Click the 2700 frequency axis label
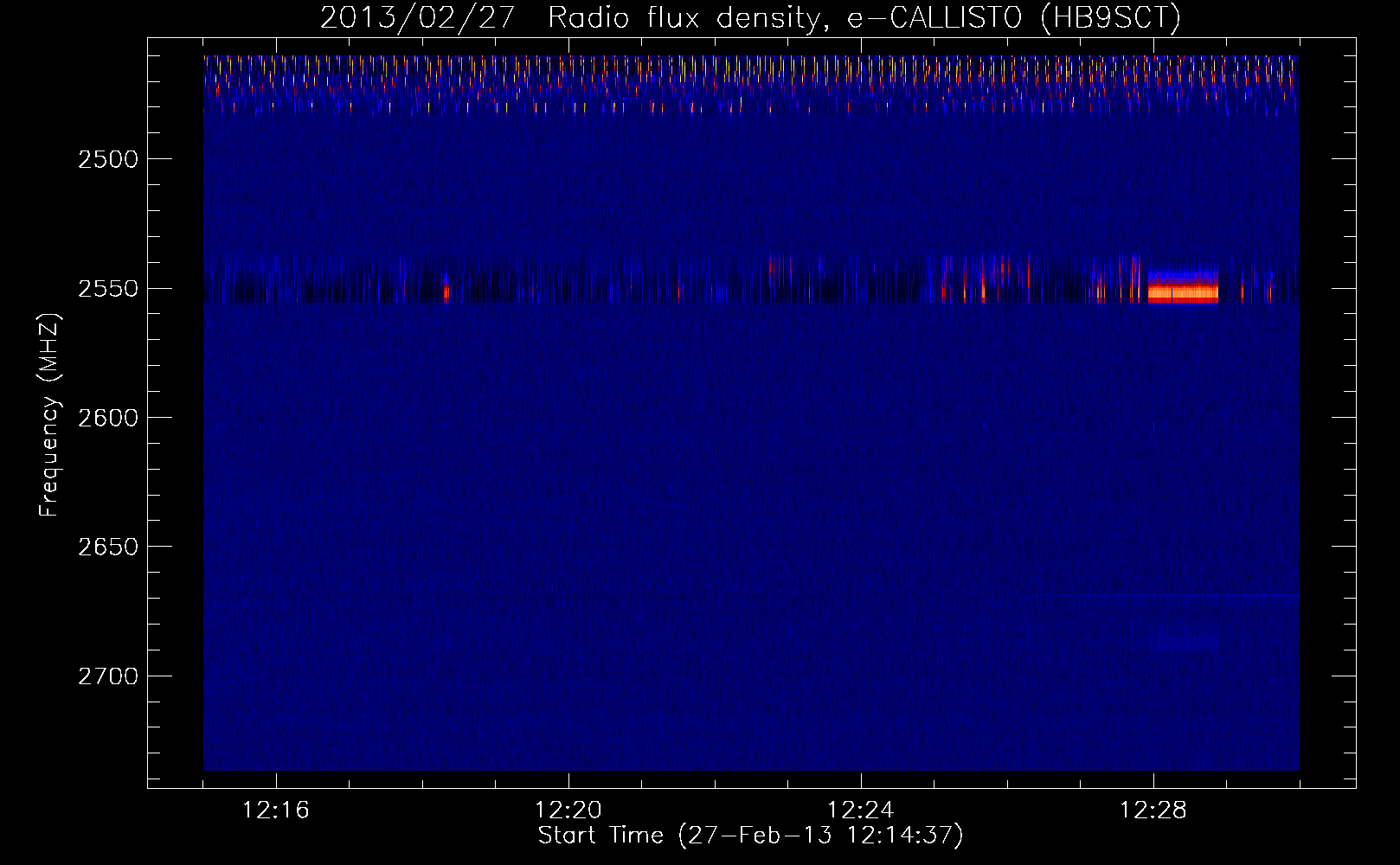The width and height of the screenshot is (1400, 865). coord(108,676)
